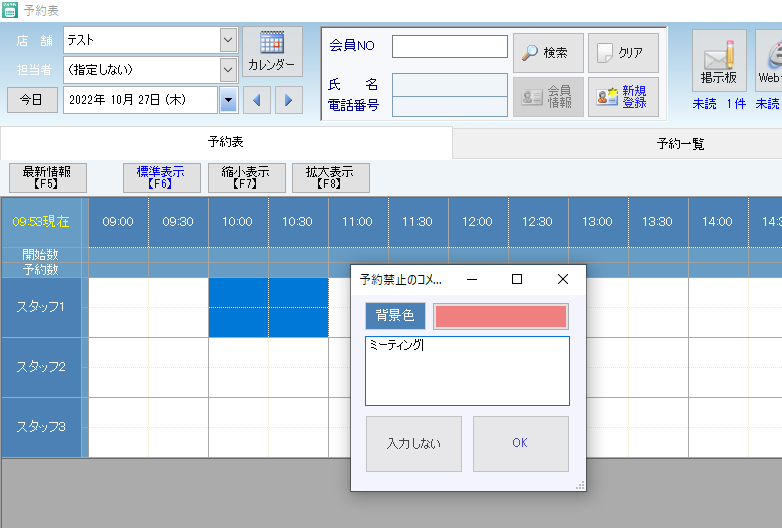Screen dimensions: 782x528
Task: Open the 掲示板 bulletin board
Action: pyautogui.click(x=719, y=61)
